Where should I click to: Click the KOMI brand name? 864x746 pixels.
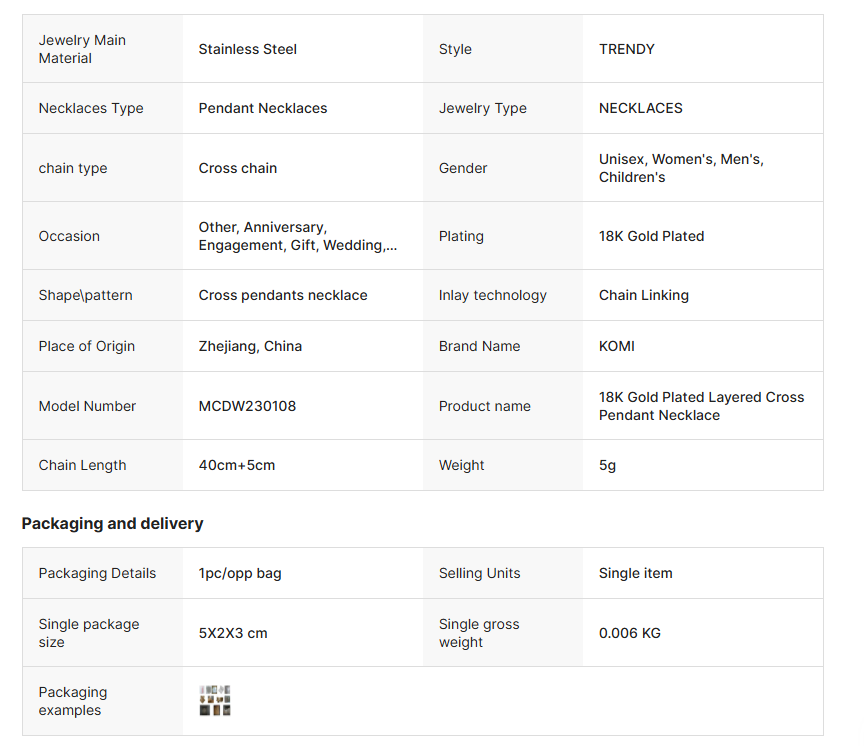(616, 346)
